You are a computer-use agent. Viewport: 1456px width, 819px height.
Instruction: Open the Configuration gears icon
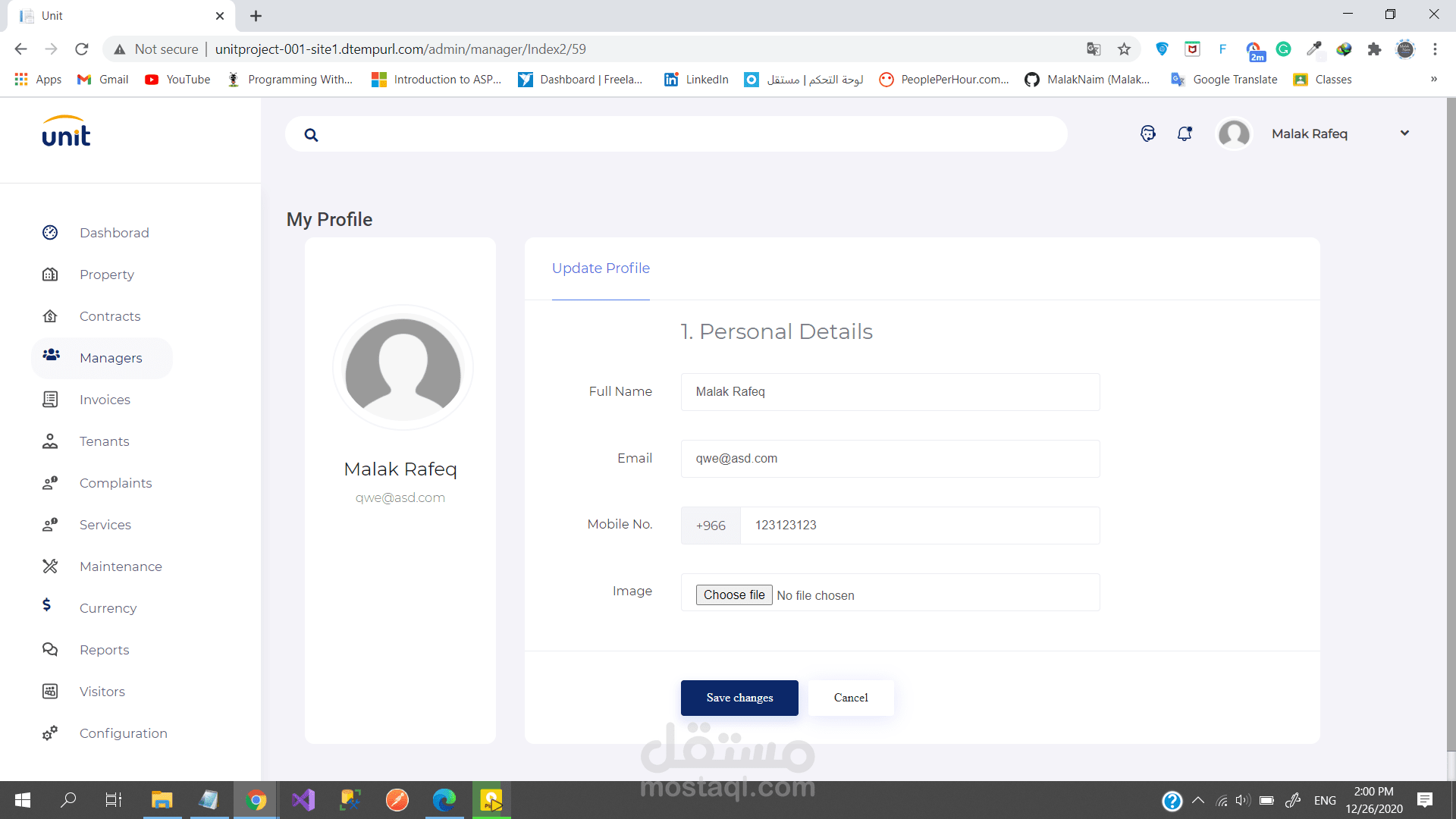click(50, 733)
